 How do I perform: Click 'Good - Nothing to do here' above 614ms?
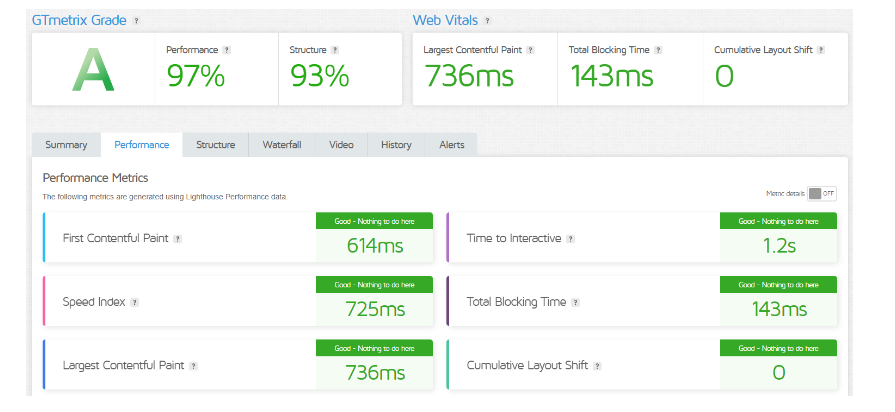374,221
